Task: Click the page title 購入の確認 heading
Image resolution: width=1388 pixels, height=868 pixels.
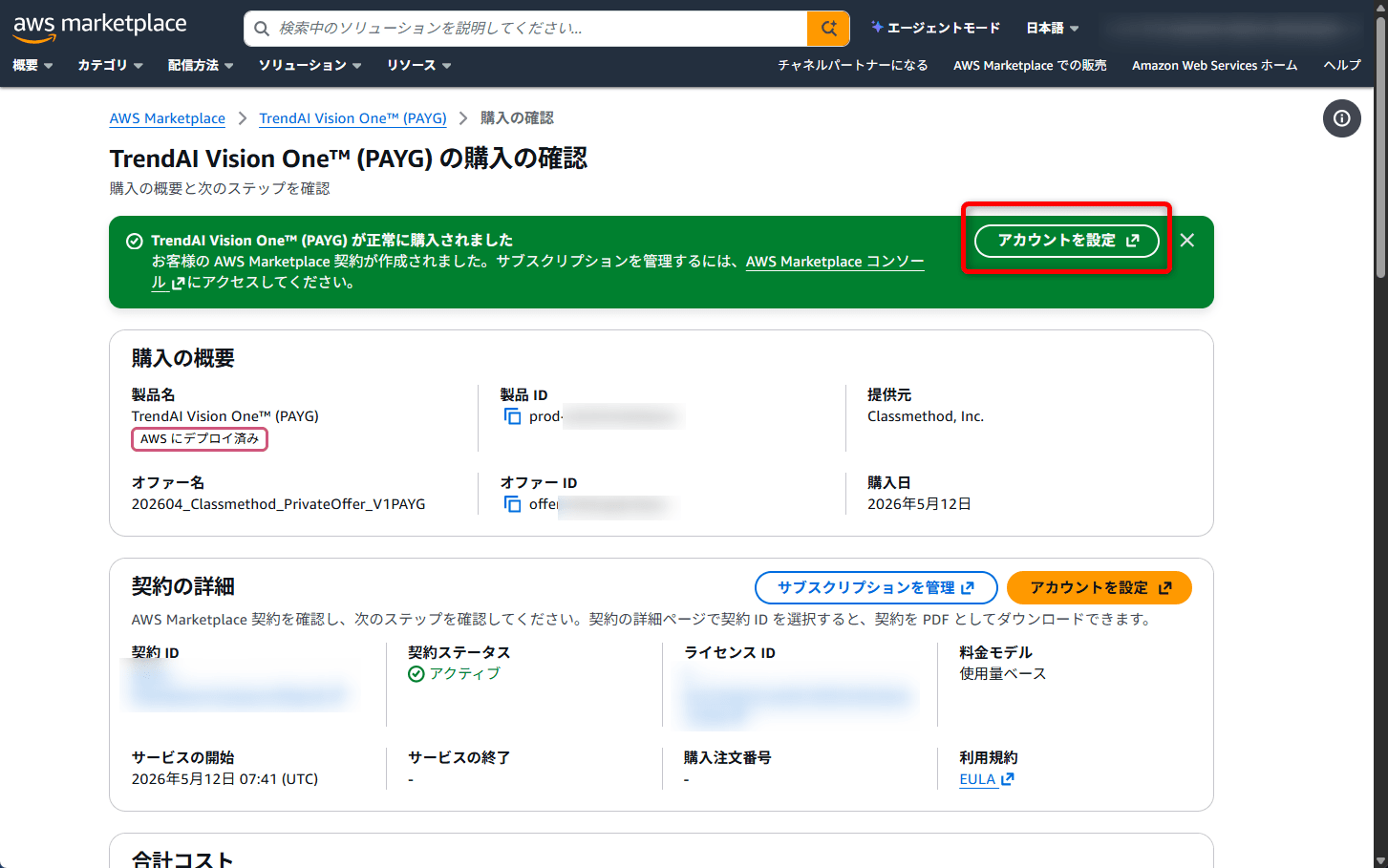Action: click(x=349, y=159)
